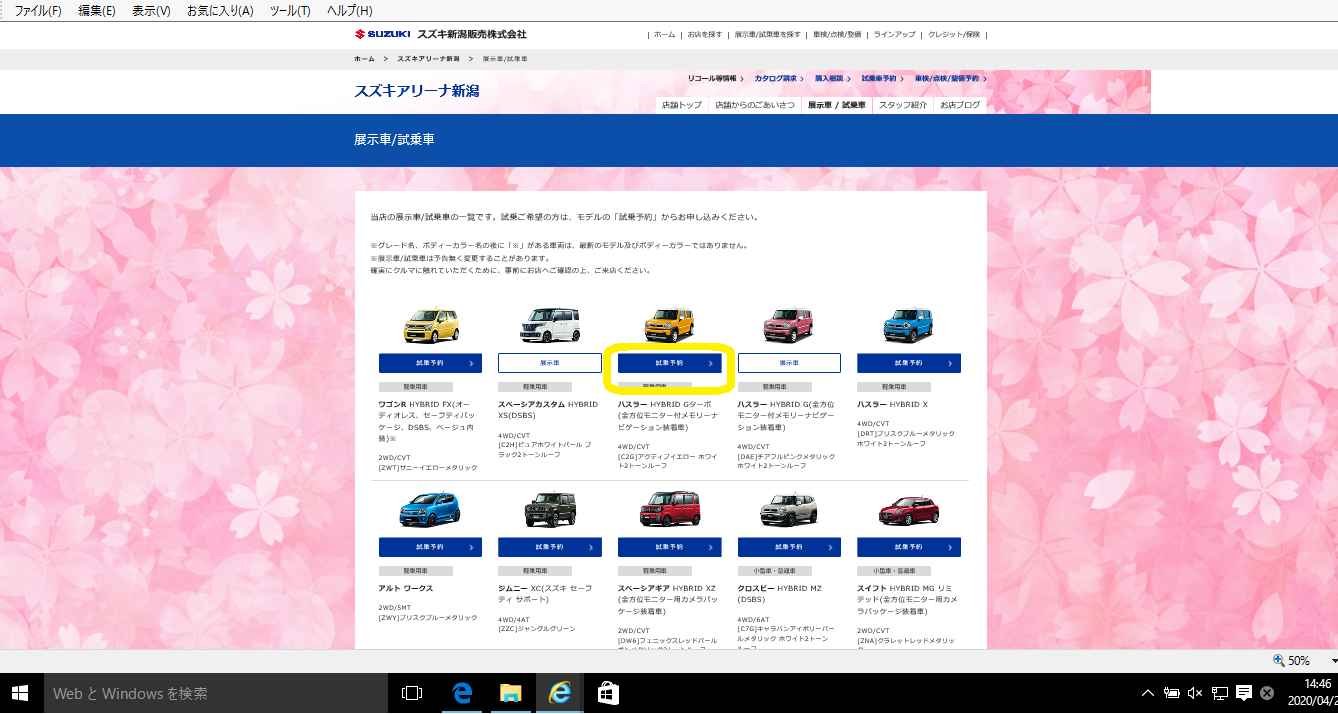
Task: Click the muted speaker tray icon
Action: click(x=1197, y=692)
